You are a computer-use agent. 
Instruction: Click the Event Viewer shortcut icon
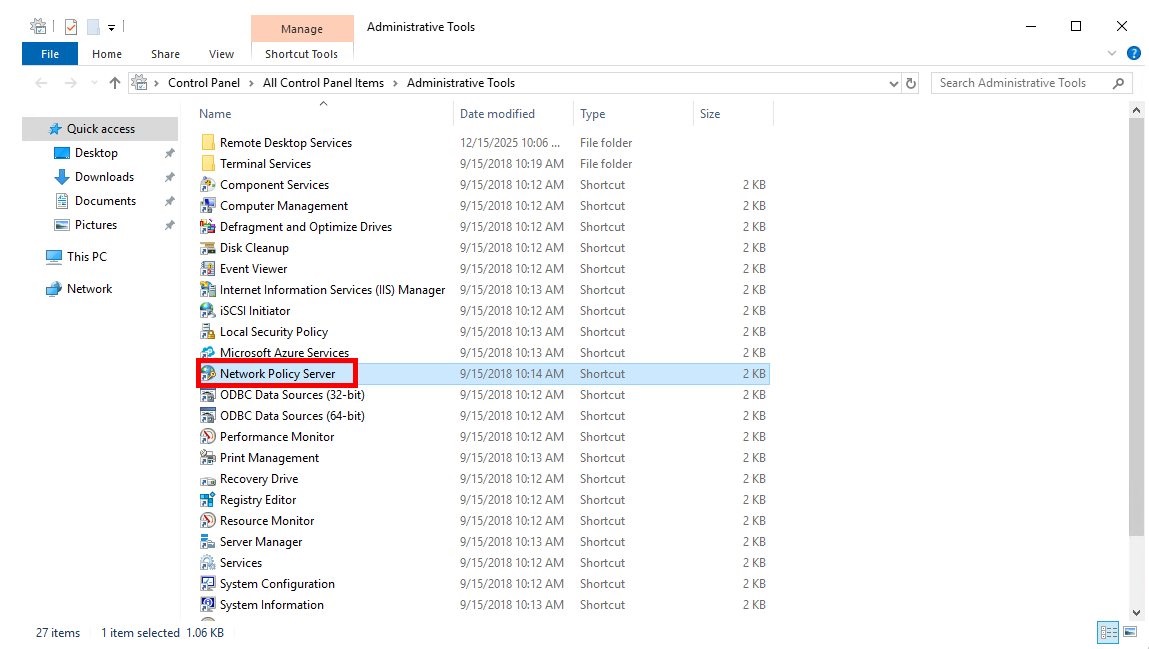208,269
